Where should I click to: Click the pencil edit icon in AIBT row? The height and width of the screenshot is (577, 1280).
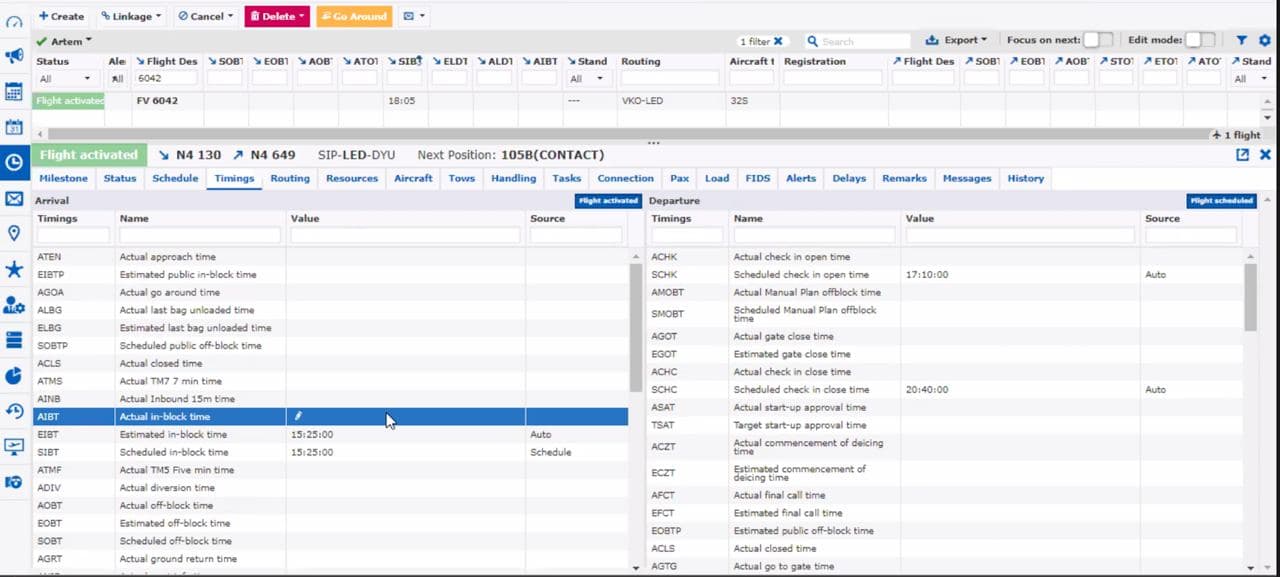tap(297, 417)
